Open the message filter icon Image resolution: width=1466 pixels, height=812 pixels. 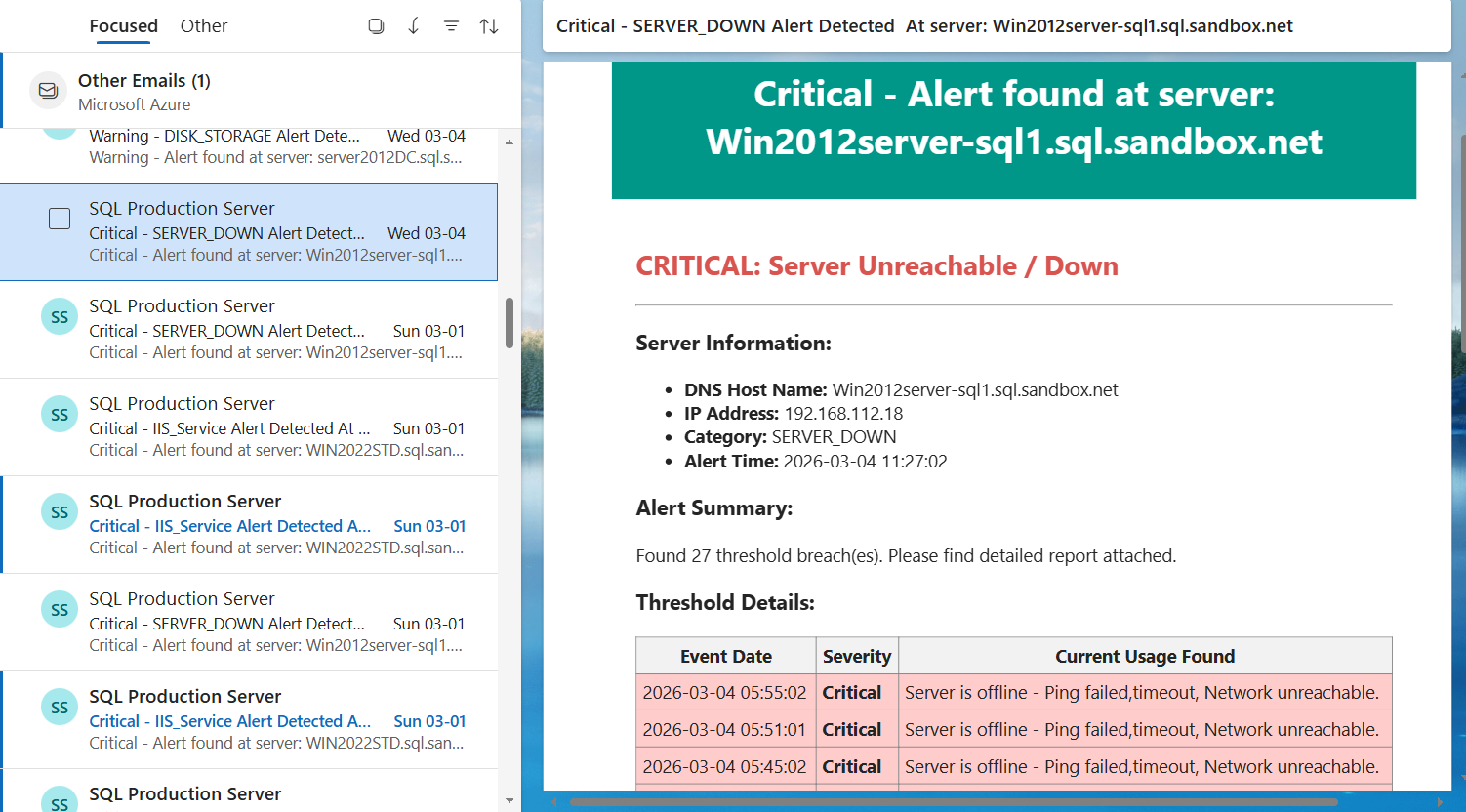451,26
